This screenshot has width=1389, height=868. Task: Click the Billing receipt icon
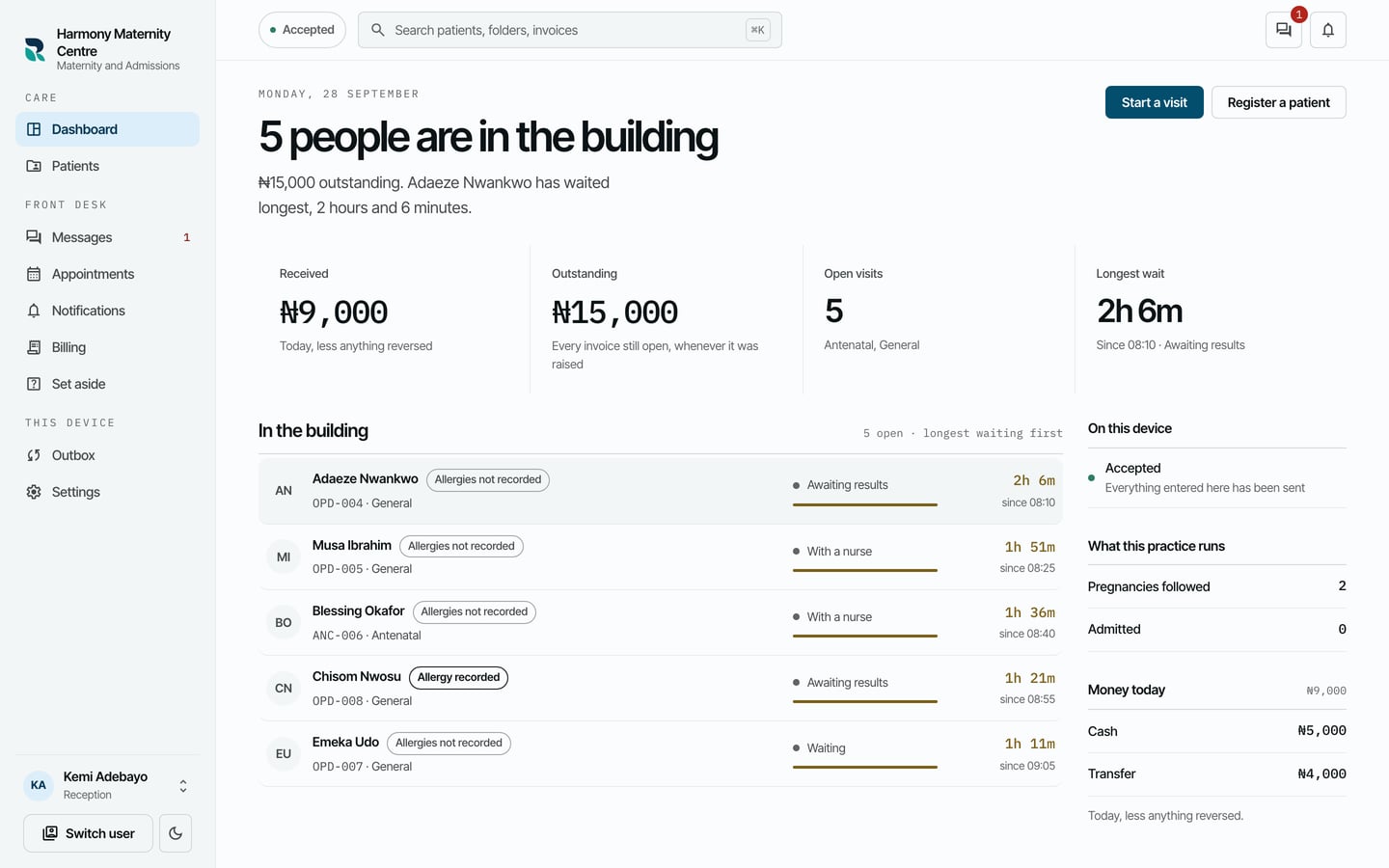click(34, 347)
